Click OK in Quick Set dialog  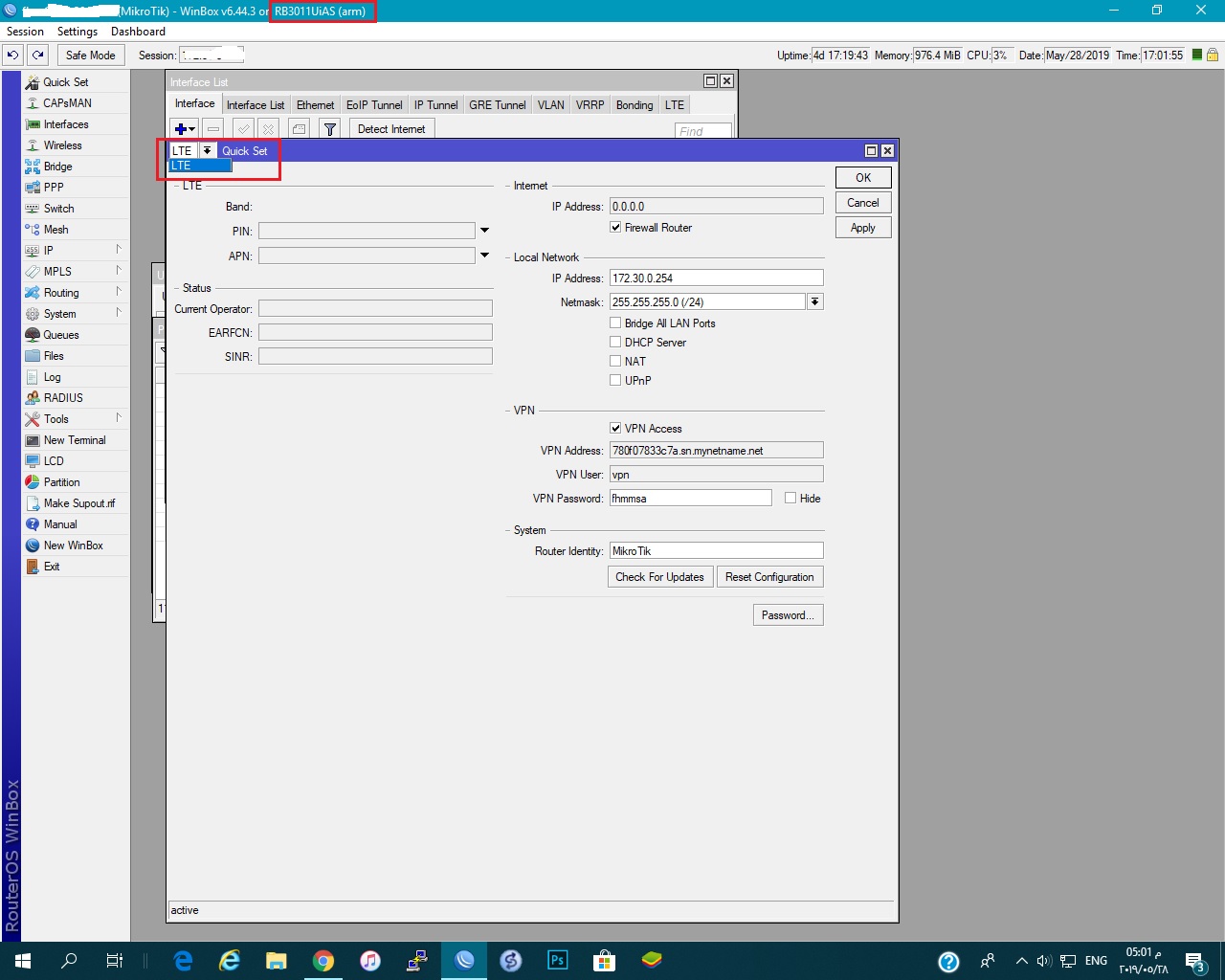pyautogui.click(x=863, y=178)
